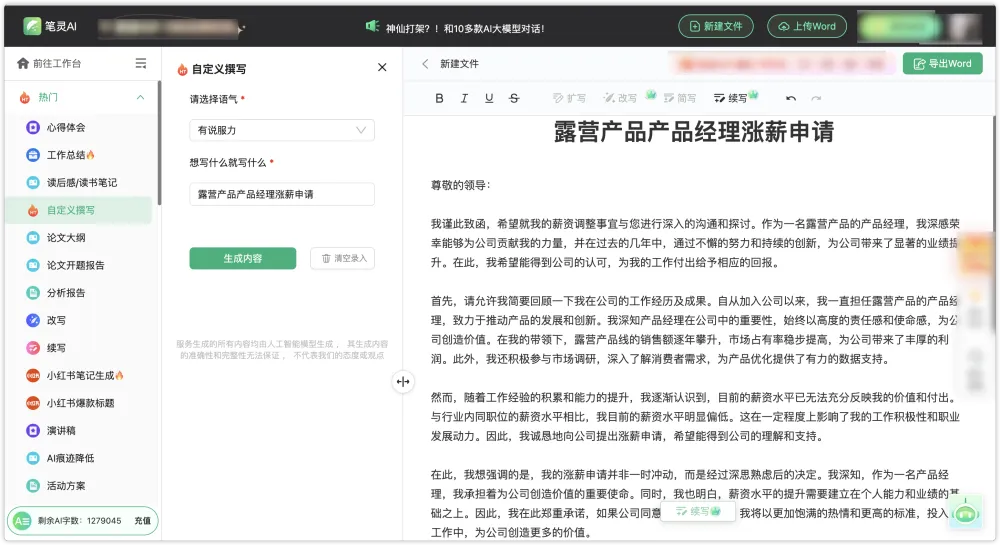
Task: Click 充值 to recharge AI word count
Action: coord(143,521)
